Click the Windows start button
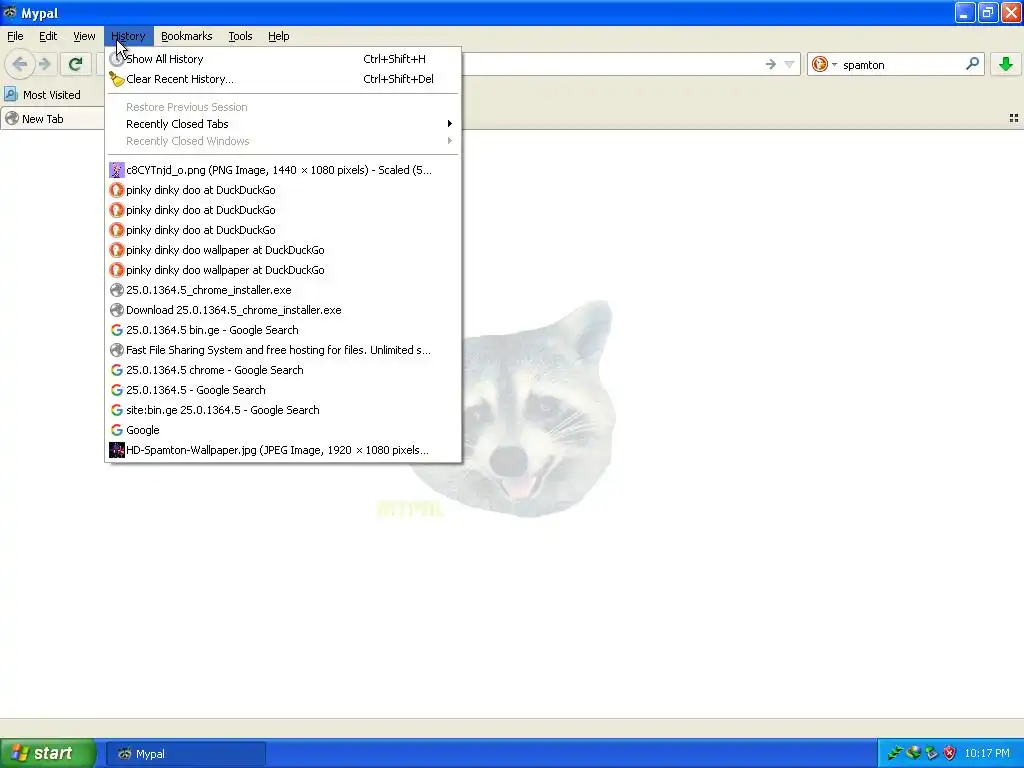The width and height of the screenshot is (1024, 768). 48,753
